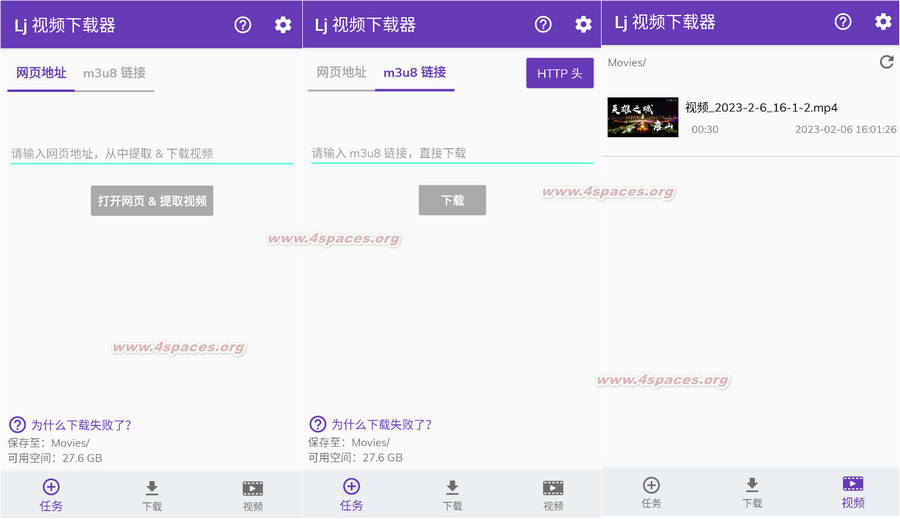Select the 视频_2023-2-6_16-1-2.mp4 file name
This screenshot has height=519, width=900.
tap(761, 108)
